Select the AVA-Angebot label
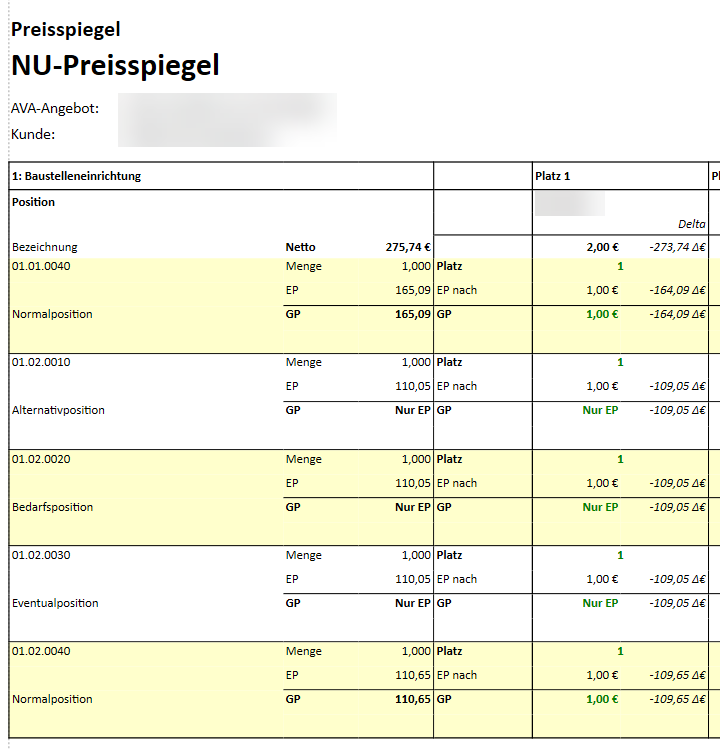Image resolution: width=720 pixels, height=749 pixels. click(54, 108)
